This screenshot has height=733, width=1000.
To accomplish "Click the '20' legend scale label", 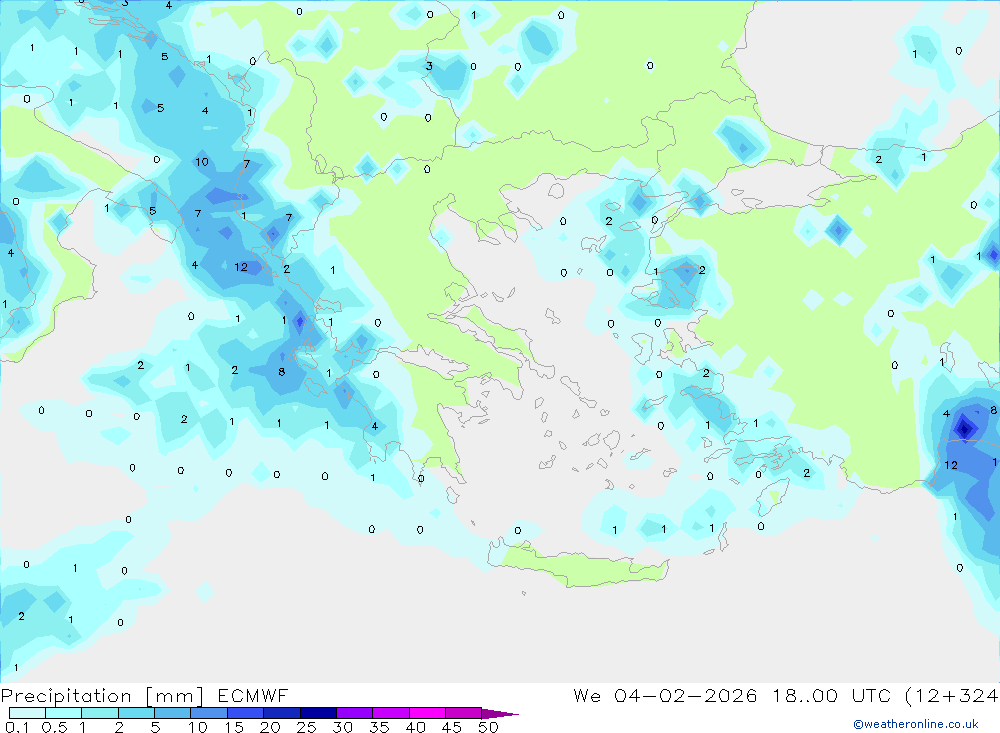I will (x=270, y=727).
